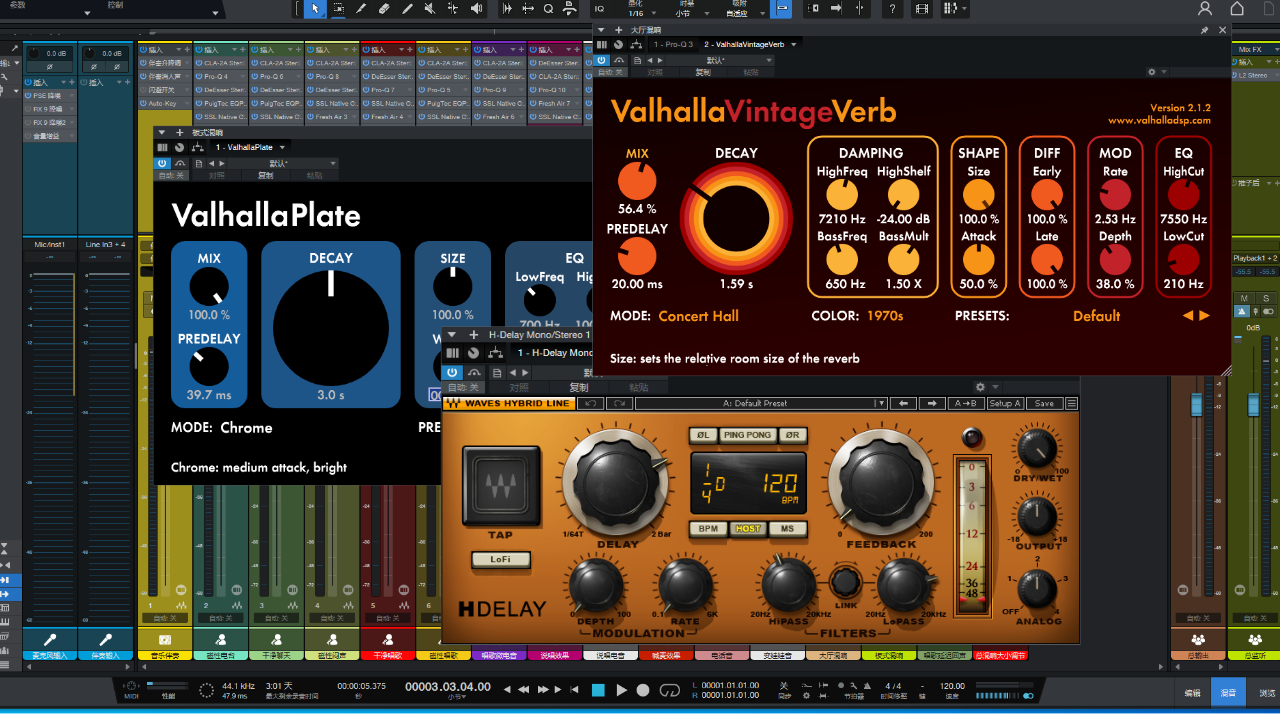Enable PING PONG mode in H-Delay
Image resolution: width=1280 pixels, height=720 pixels.
pyautogui.click(x=747, y=435)
